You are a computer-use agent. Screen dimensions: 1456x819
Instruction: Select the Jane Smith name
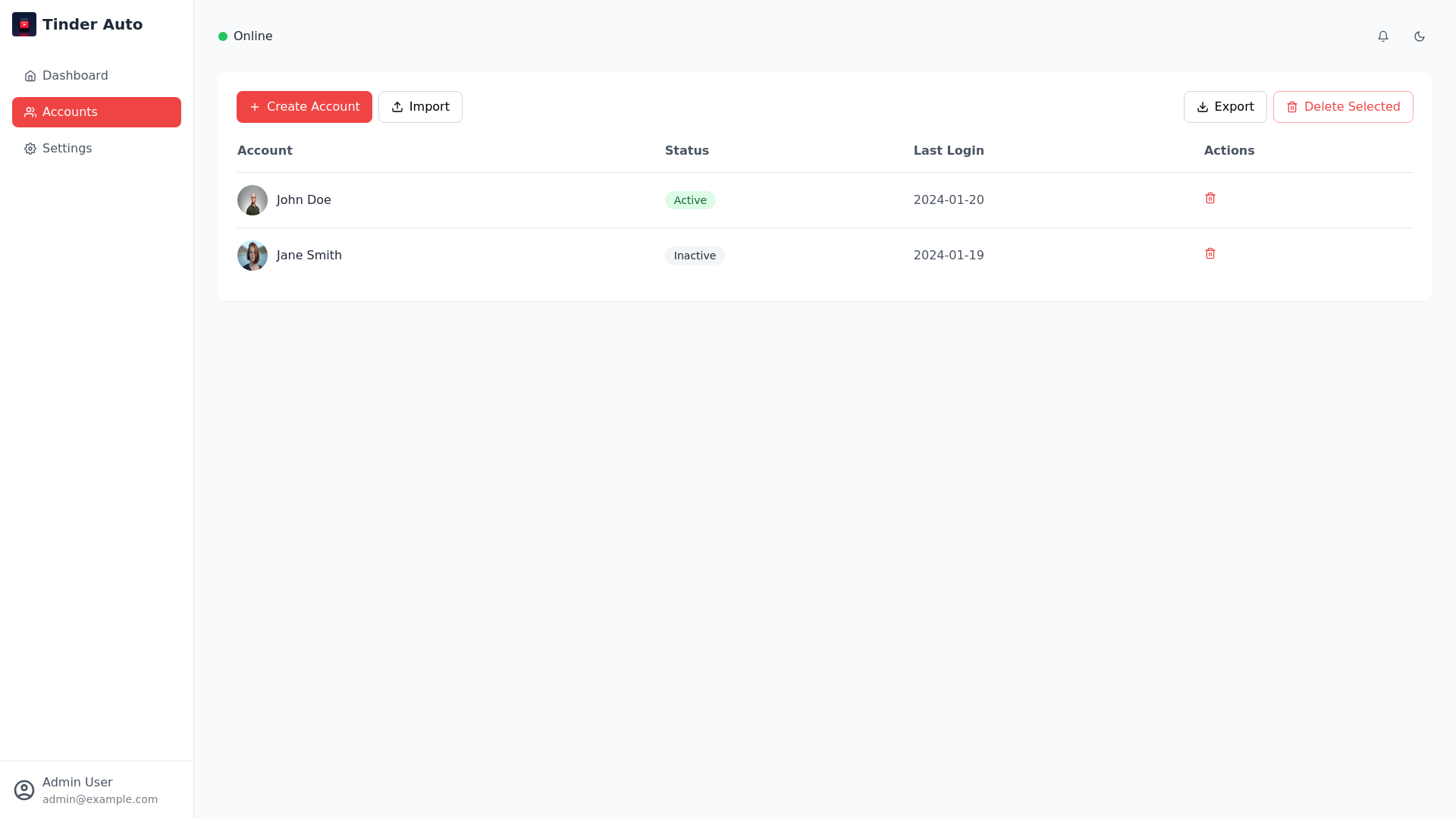pos(309,256)
